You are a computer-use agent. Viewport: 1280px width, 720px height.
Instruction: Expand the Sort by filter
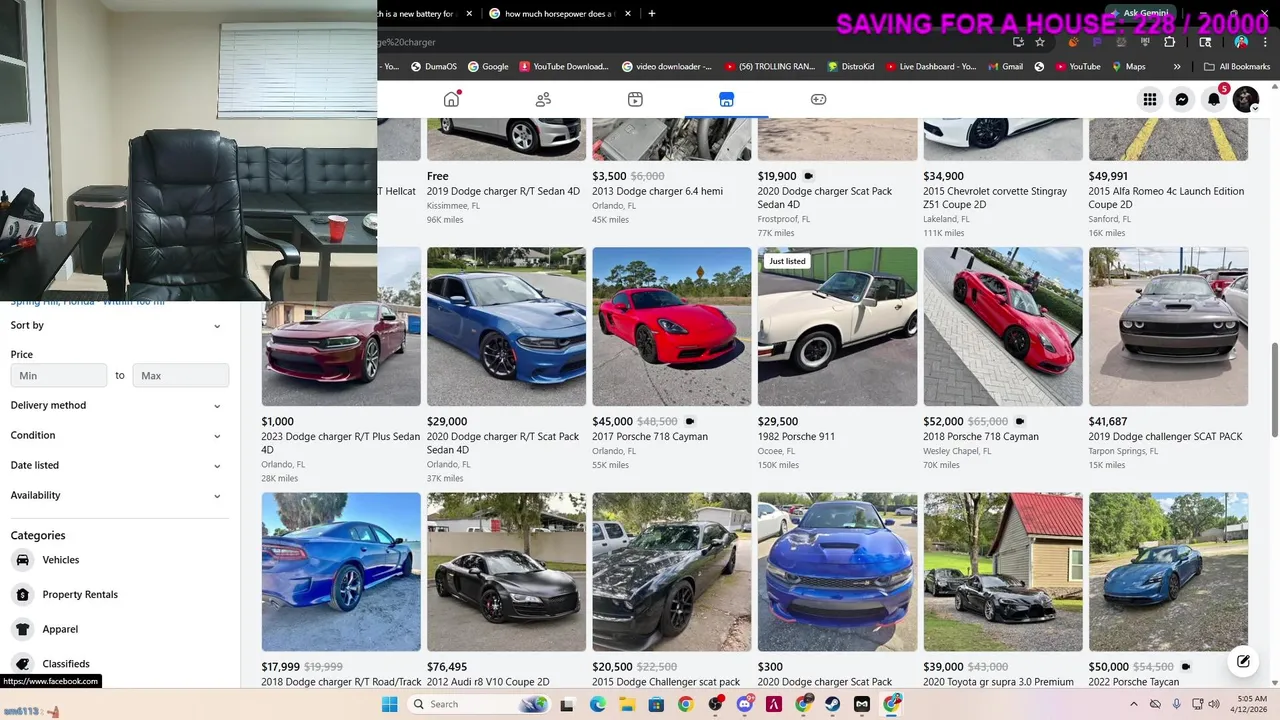click(116, 325)
